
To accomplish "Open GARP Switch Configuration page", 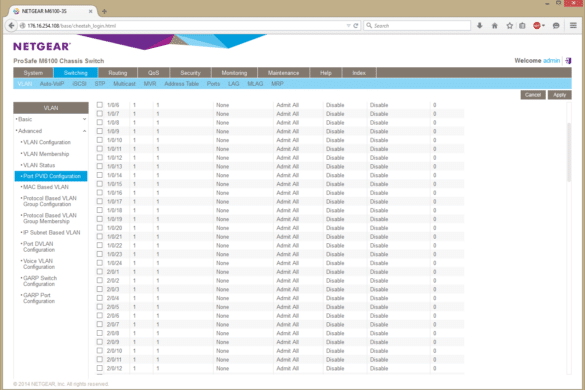I will (x=40, y=281).
